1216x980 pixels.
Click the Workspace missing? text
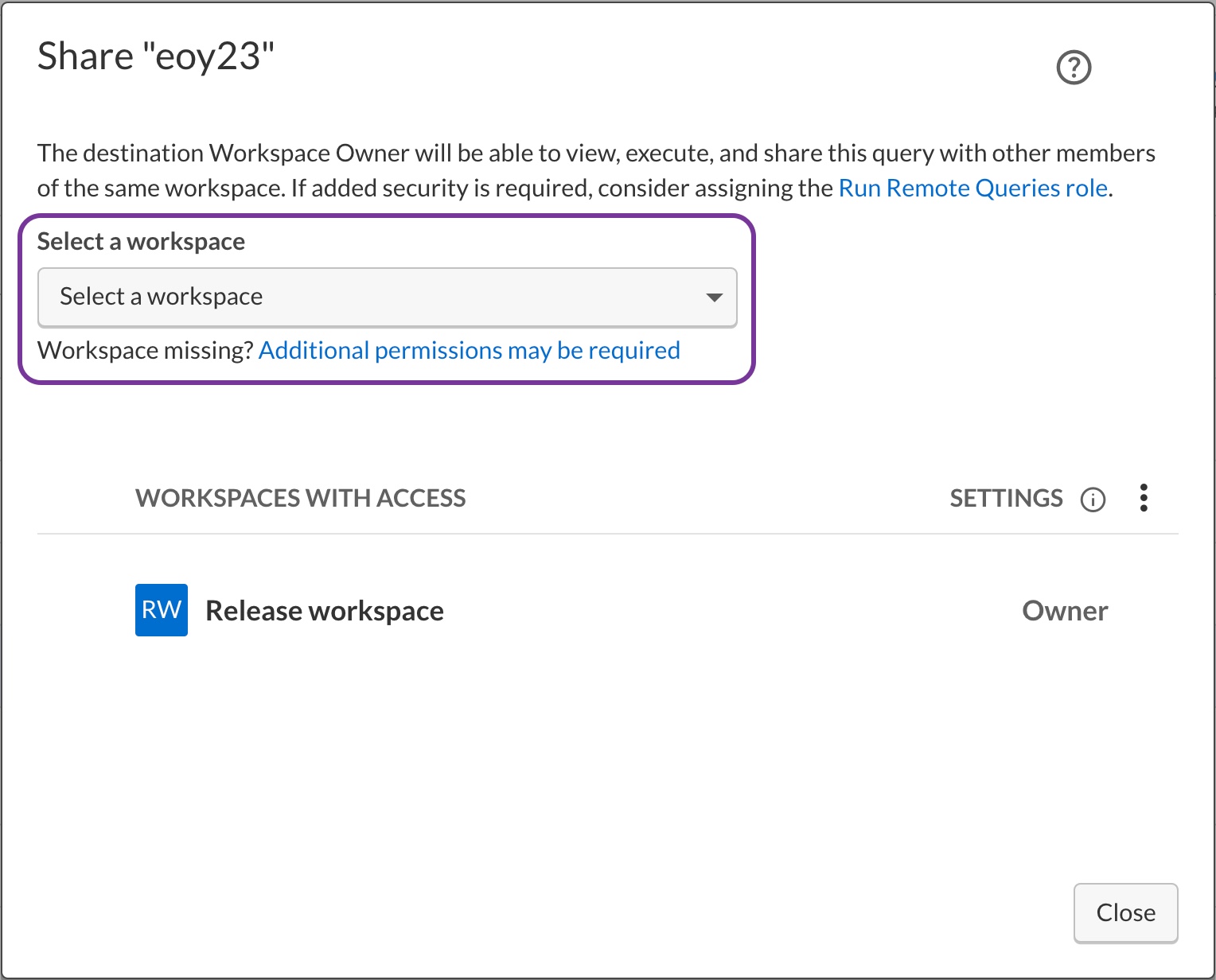click(145, 351)
